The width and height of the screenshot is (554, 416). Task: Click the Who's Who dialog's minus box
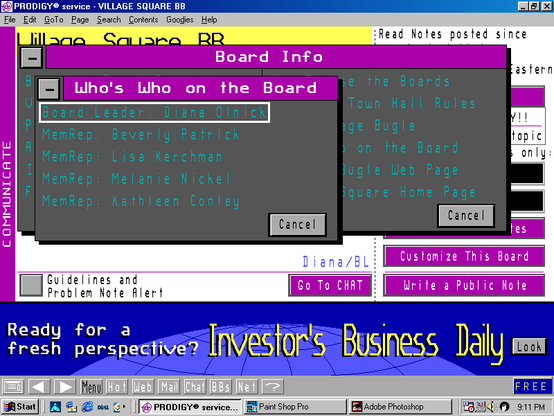[x=49, y=89]
